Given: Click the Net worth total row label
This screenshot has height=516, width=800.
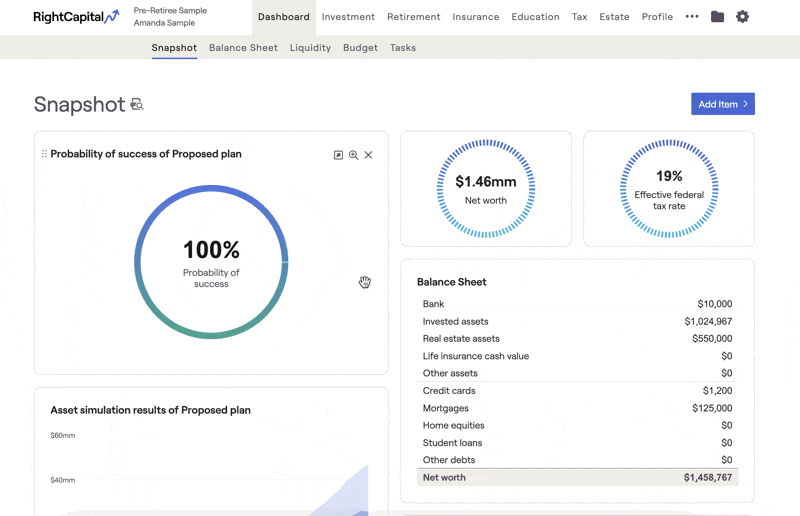Looking at the screenshot, I should pos(444,477).
